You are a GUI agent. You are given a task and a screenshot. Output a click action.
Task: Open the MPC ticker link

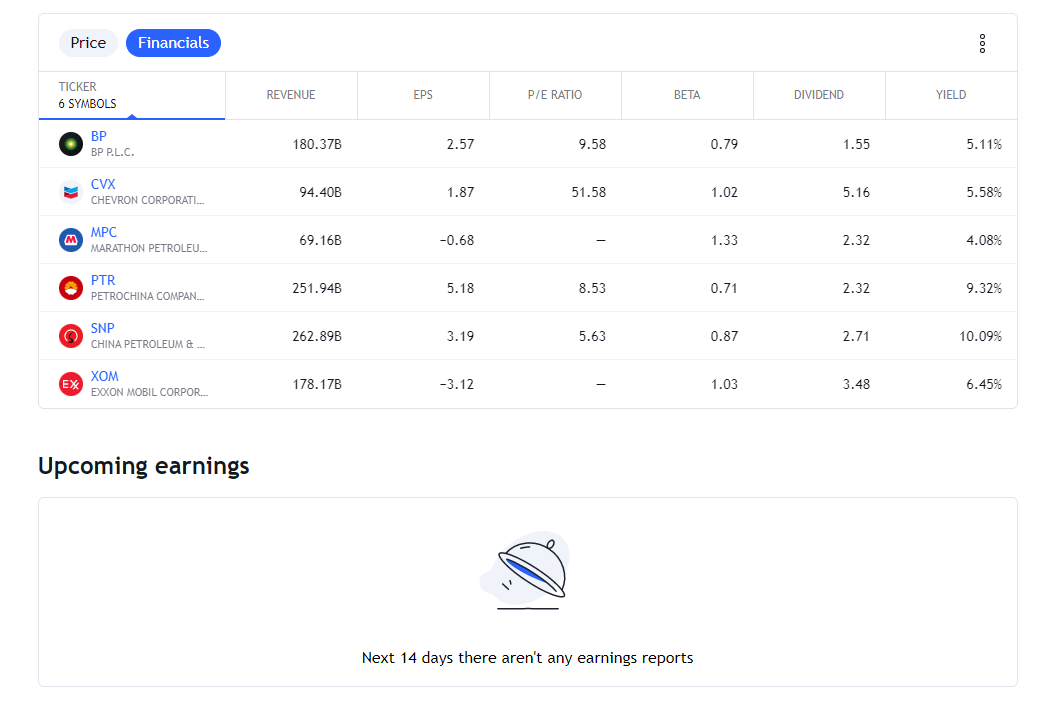(104, 232)
